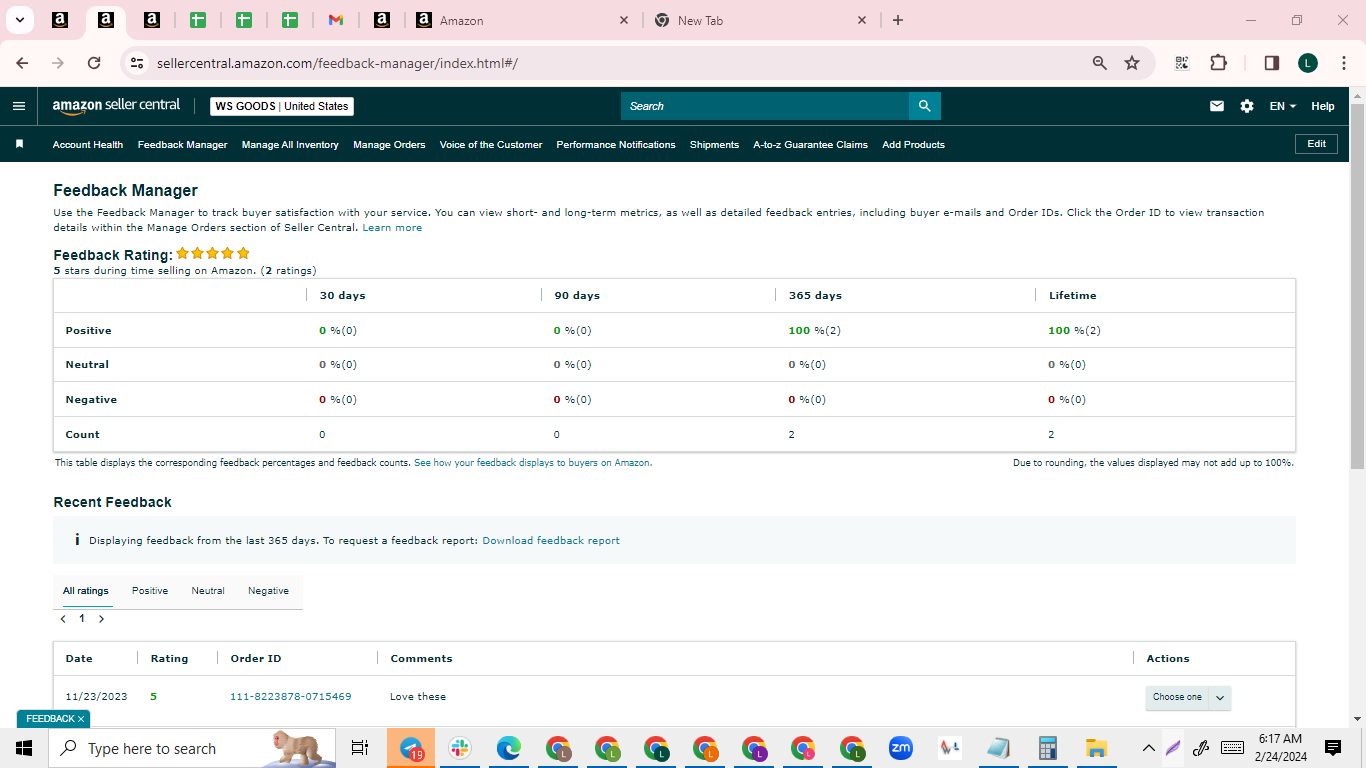Go to previous feedback page arrow
The image size is (1366, 768).
[63, 619]
